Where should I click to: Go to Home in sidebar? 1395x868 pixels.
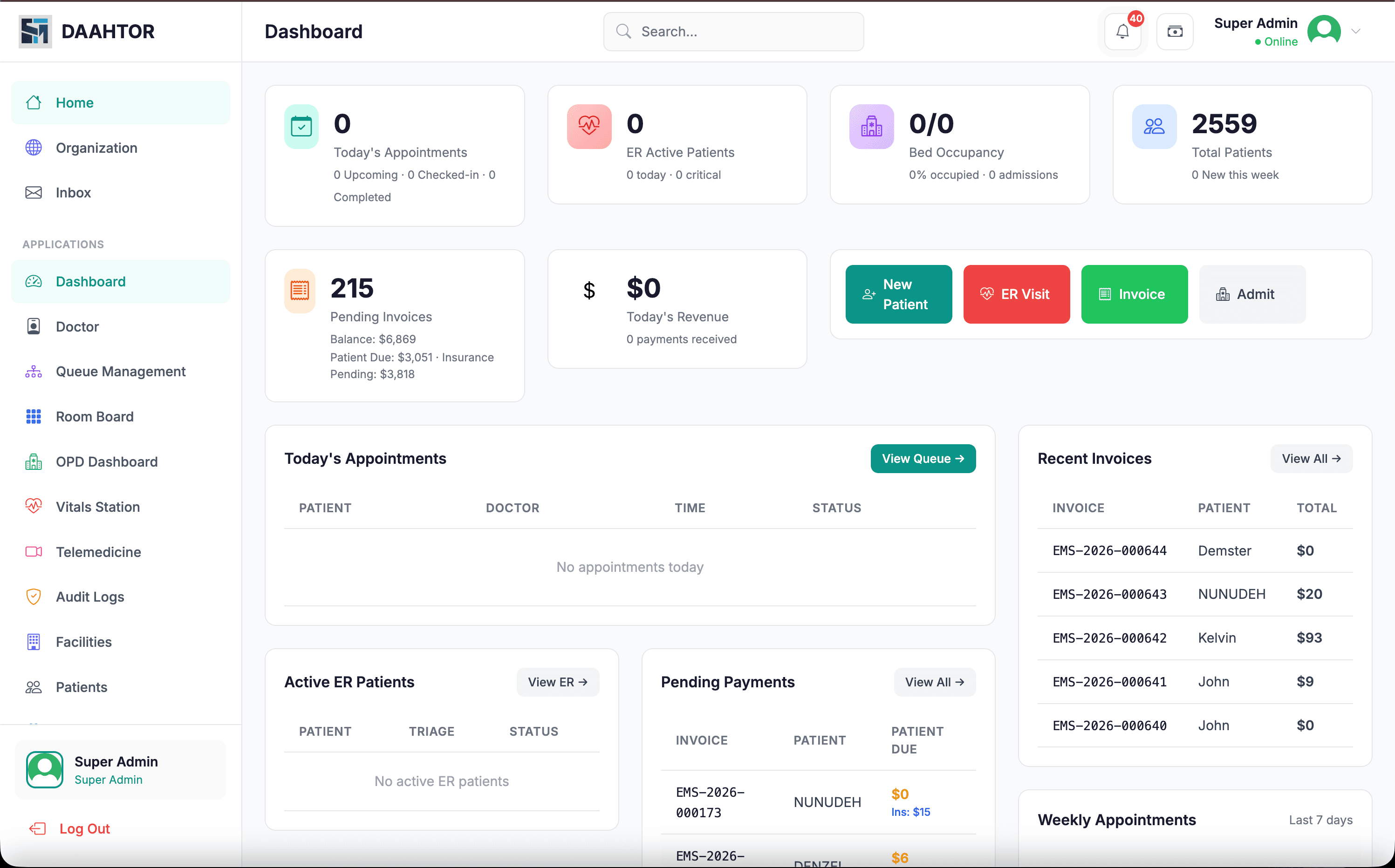pyautogui.click(x=121, y=103)
